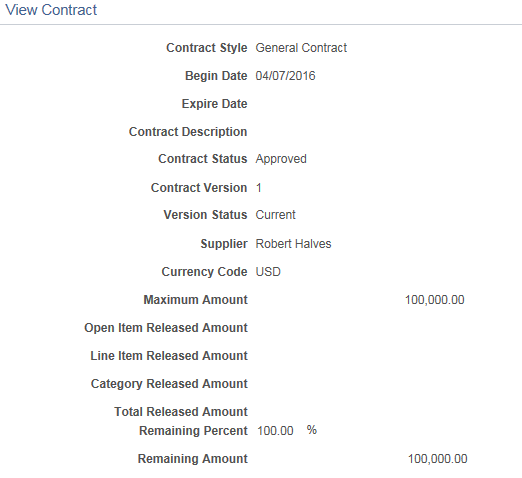Click the 100.00 remaining percent value

(x=275, y=431)
